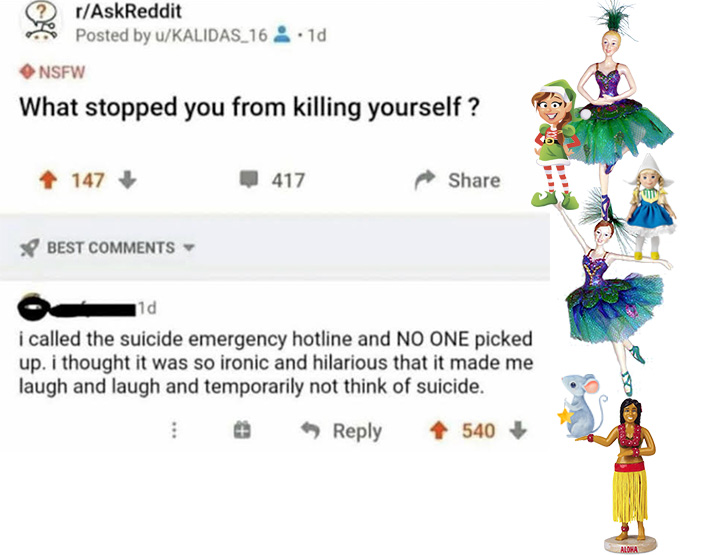Image resolution: width=720 pixels, height=555 pixels.
Task: Click the Share button label
Action: 474,180
